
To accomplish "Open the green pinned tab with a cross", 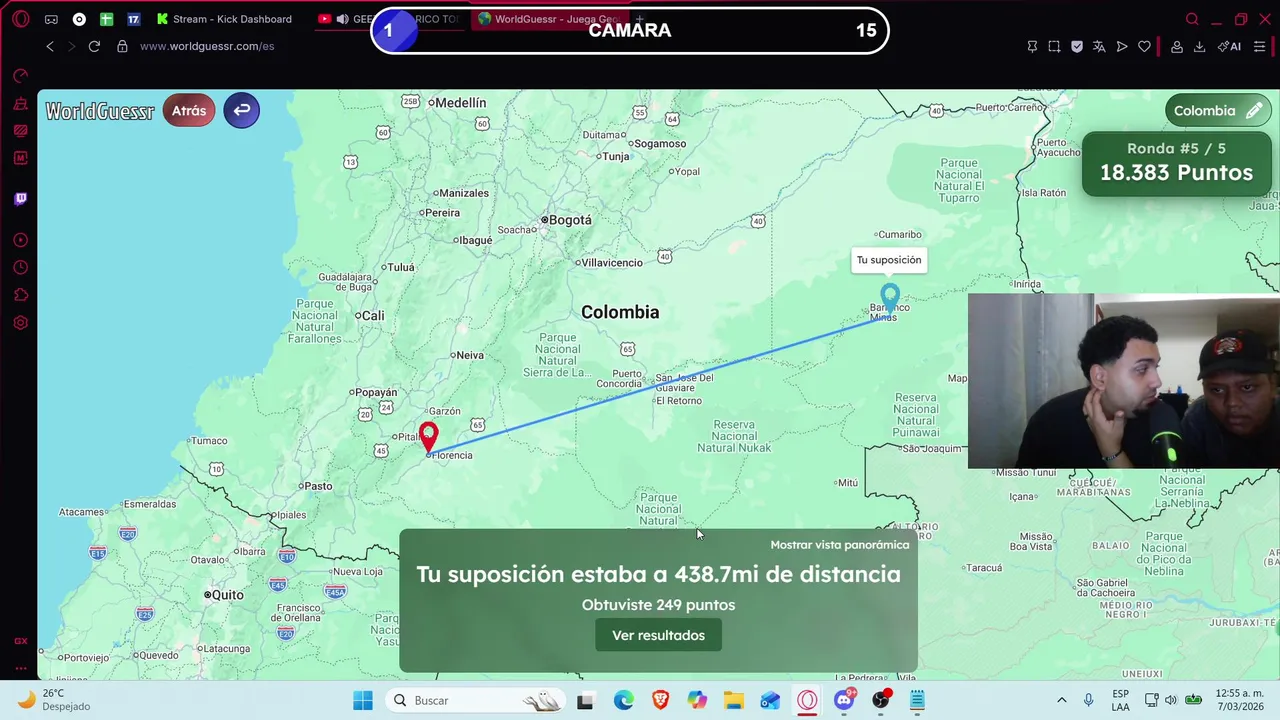I will [x=106, y=19].
